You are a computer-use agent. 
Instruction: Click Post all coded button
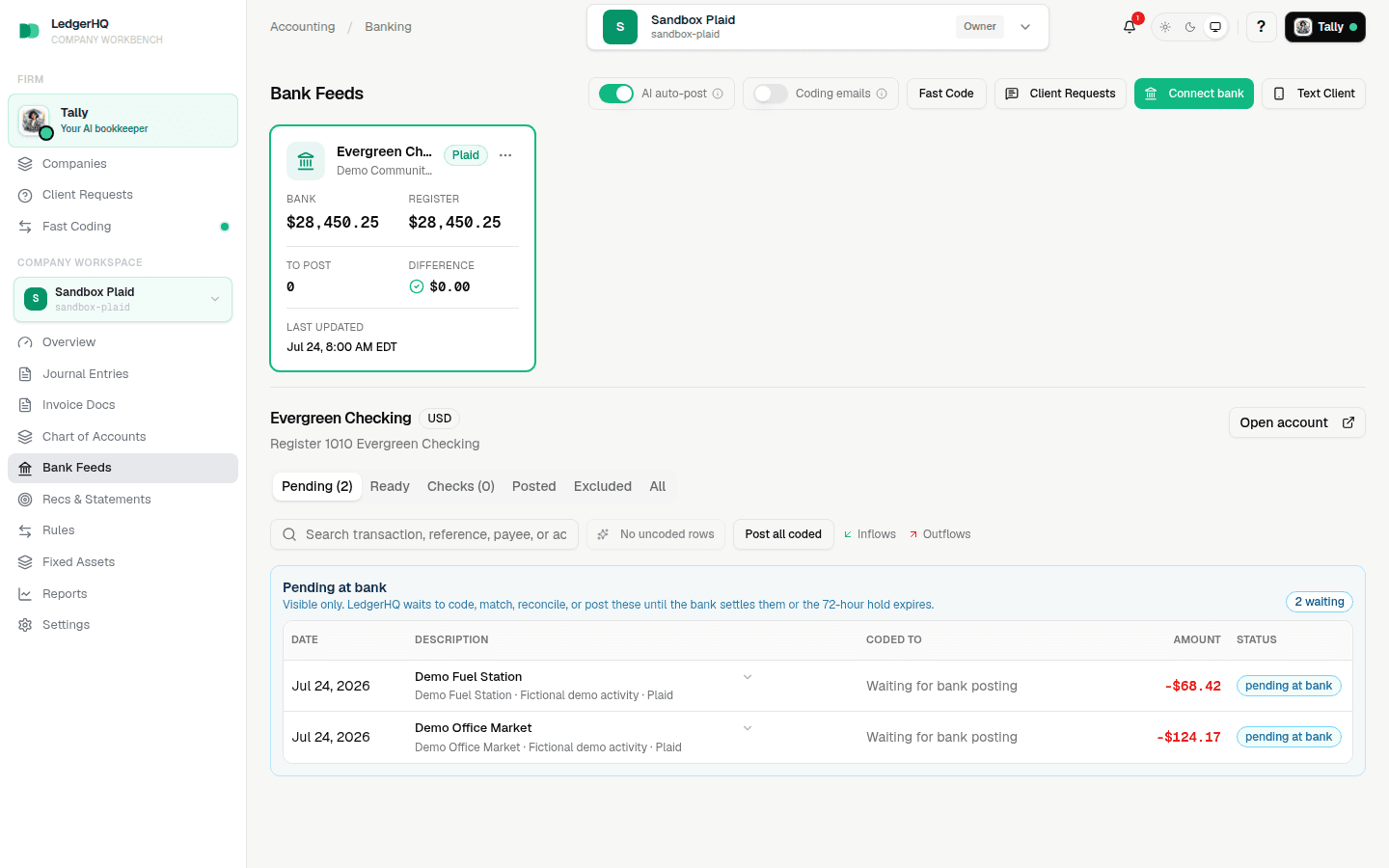(783, 534)
